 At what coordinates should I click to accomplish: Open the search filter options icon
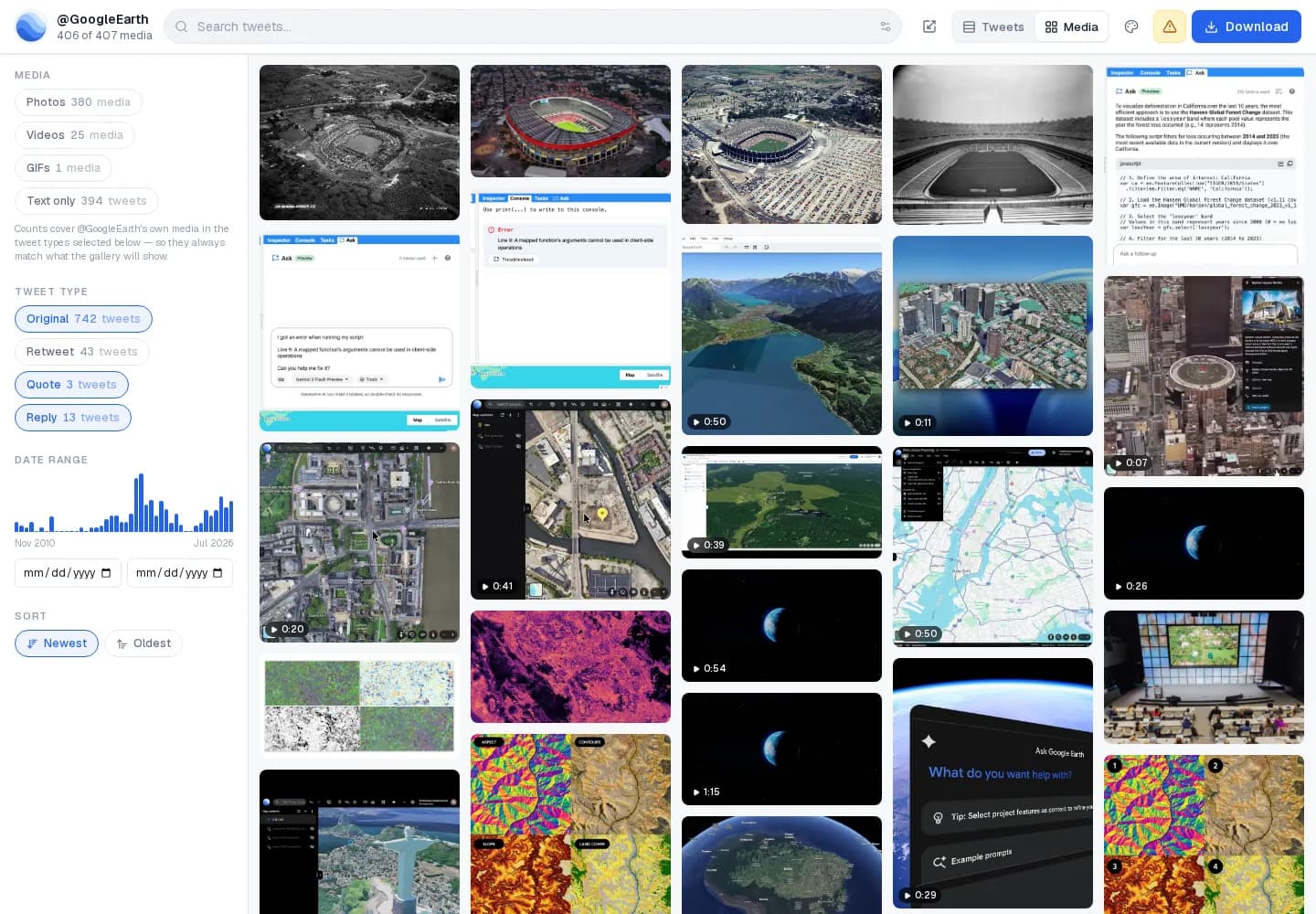pos(885,27)
